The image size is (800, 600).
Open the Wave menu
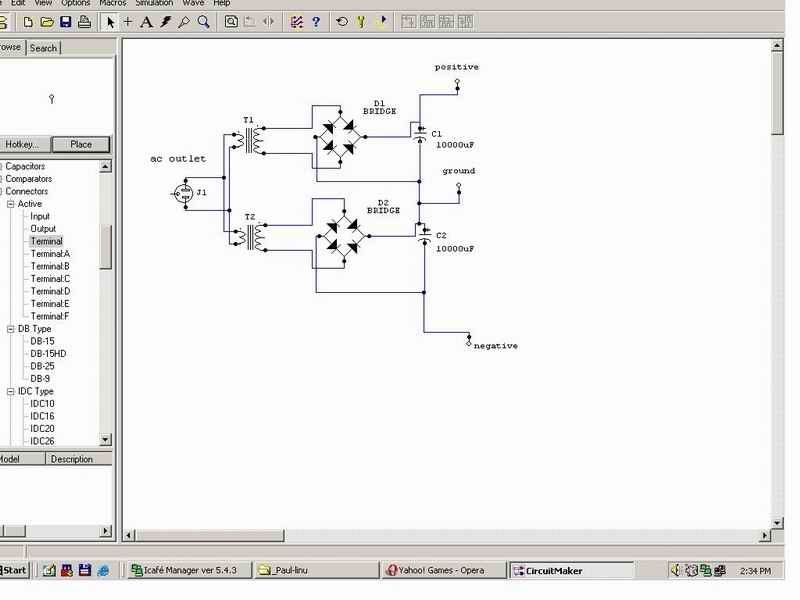[193, 3]
